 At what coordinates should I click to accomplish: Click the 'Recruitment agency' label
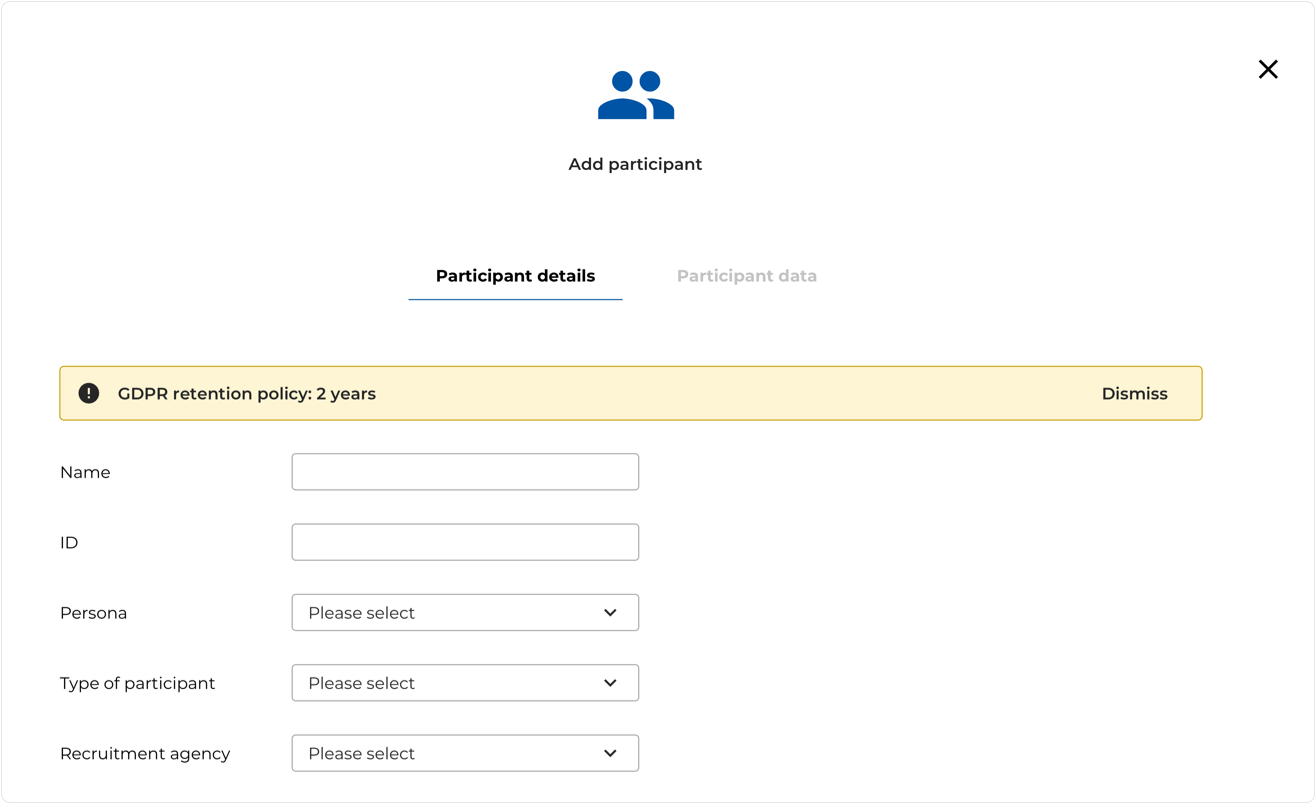click(x=145, y=753)
